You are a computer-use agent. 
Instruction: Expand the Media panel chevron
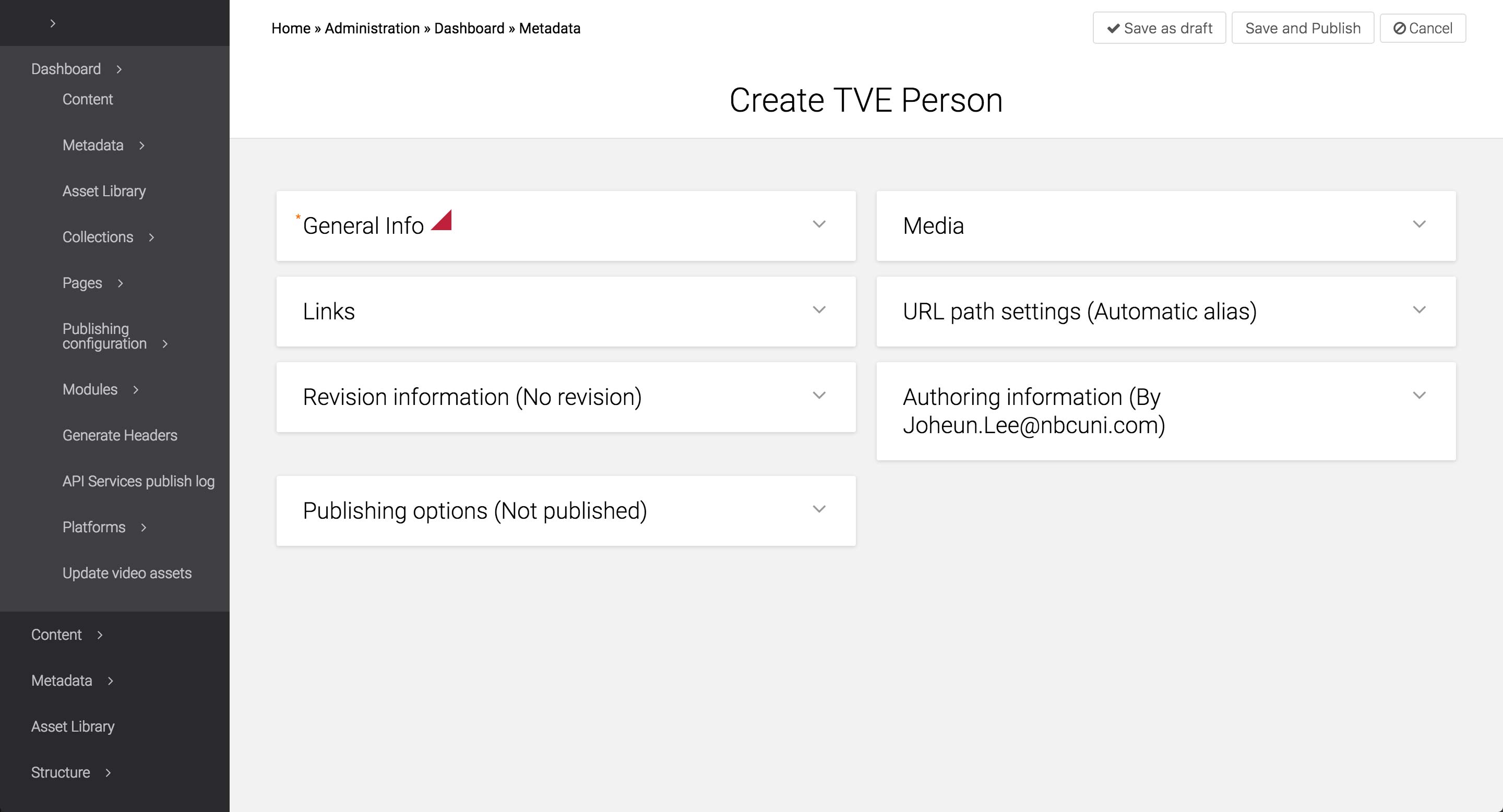click(1419, 224)
